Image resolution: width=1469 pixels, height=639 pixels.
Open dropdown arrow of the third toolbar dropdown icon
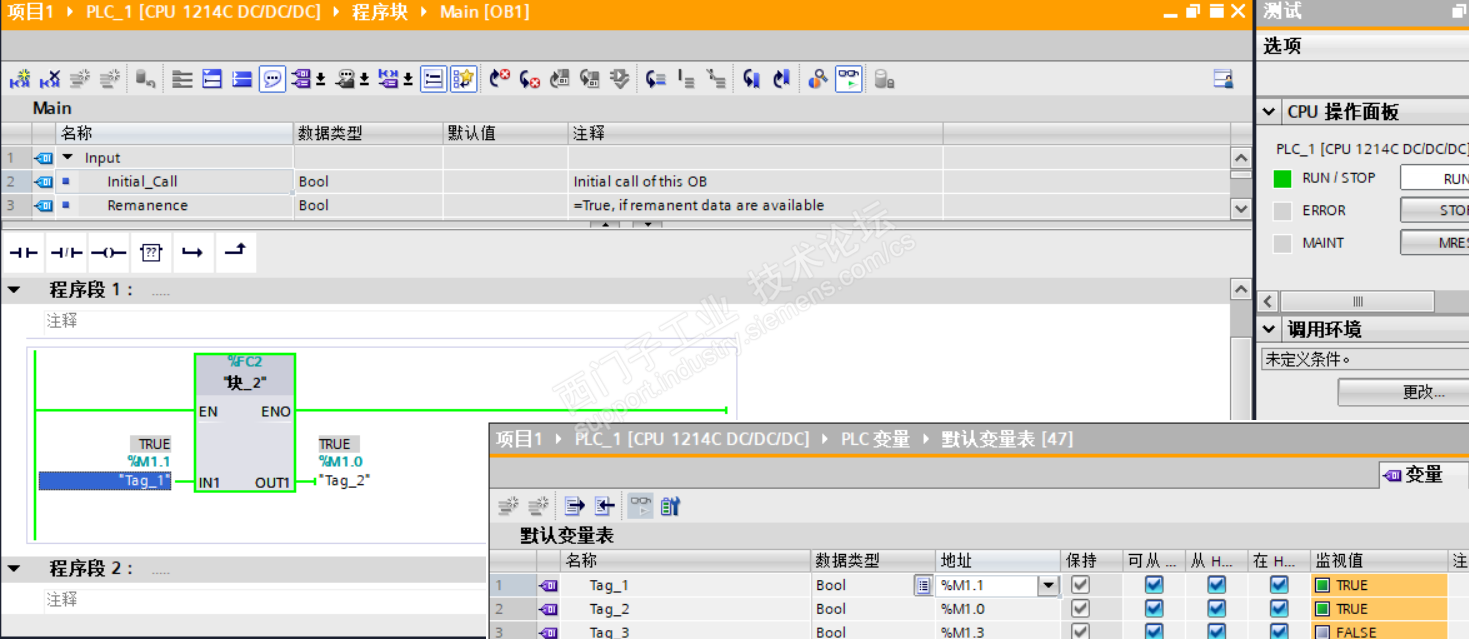(408, 79)
